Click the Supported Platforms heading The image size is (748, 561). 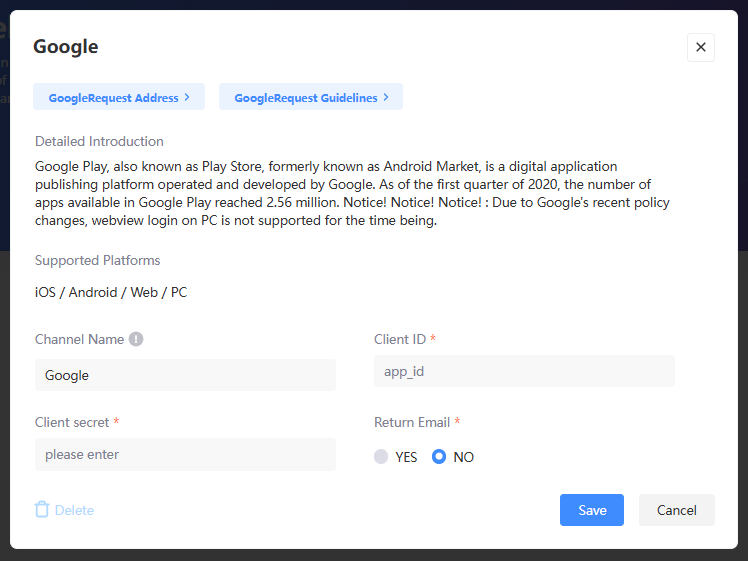97,260
